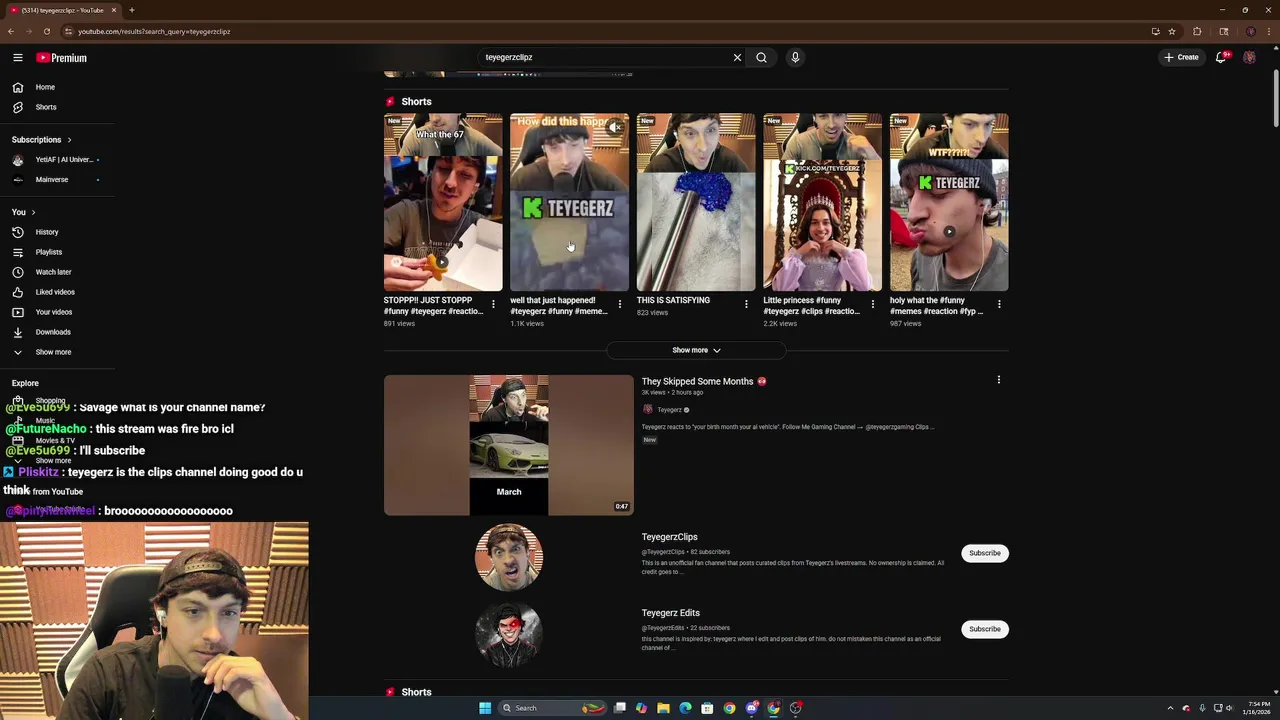Open the TeyegerzClips channel name
This screenshot has height=720, width=1280.
pyautogui.click(x=669, y=537)
